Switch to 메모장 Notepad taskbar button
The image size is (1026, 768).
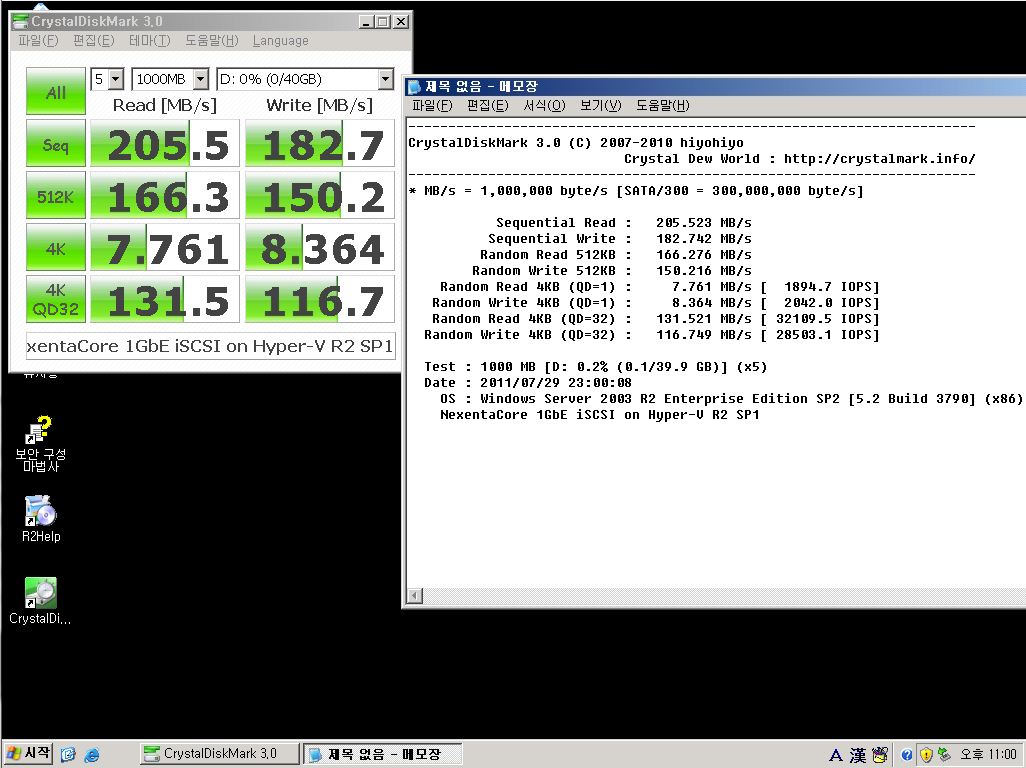(383, 754)
